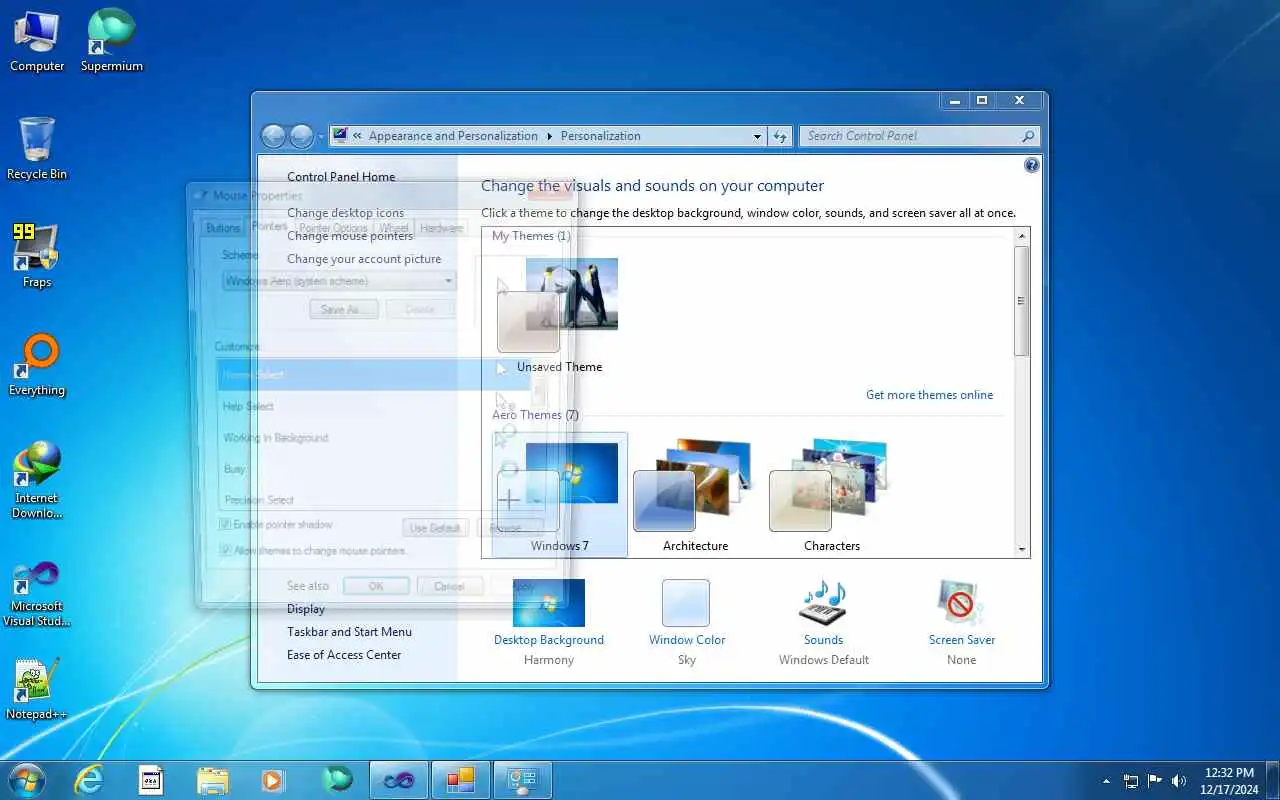1280x800 pixels.
Task: Open the network tray icon
Action: point(1131,781)
